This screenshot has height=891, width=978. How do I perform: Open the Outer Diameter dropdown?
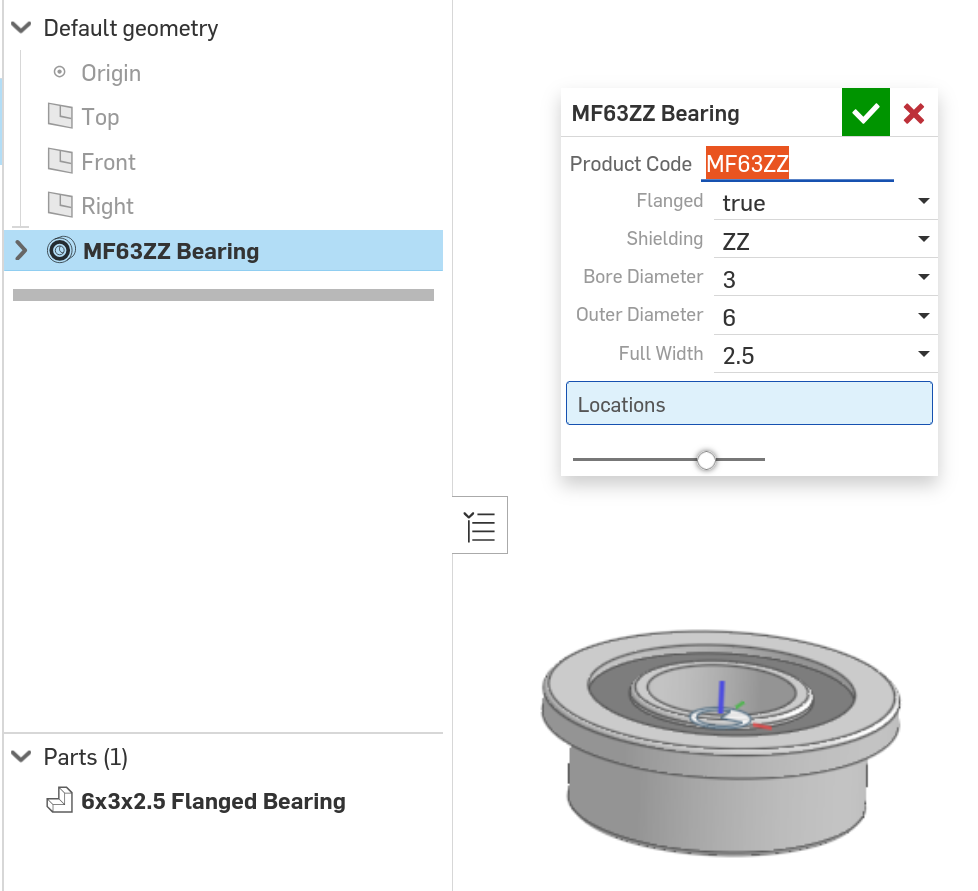coord(825,317)
